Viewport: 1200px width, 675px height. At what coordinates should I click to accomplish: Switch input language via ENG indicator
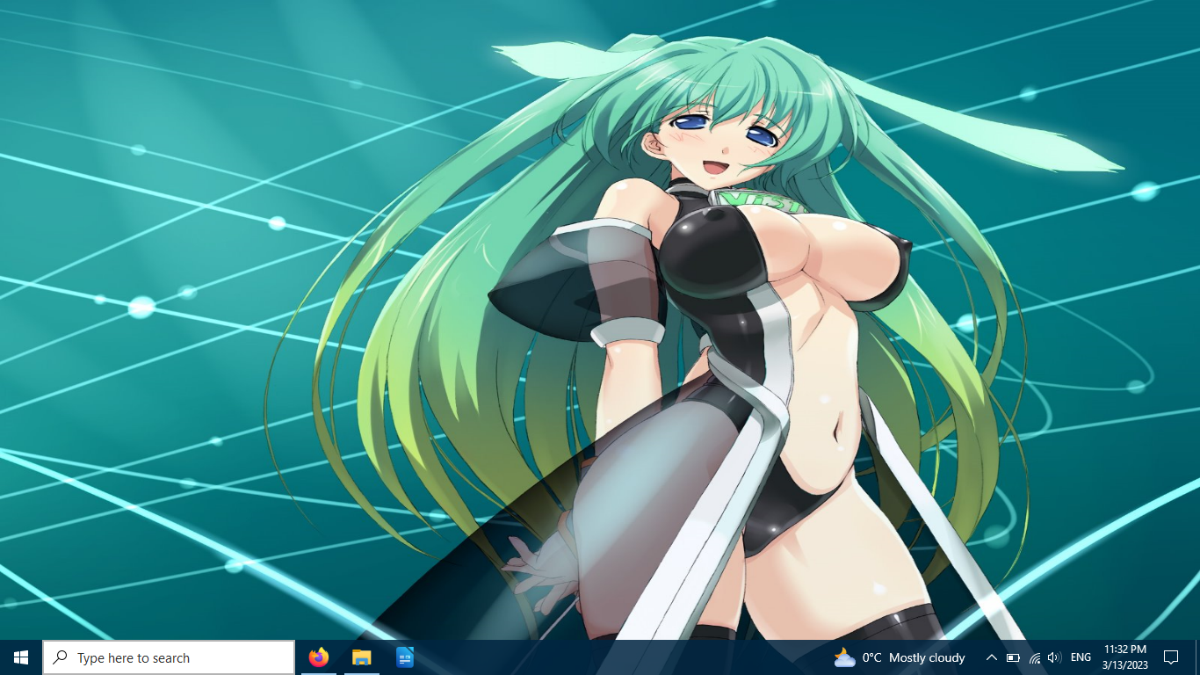(1081, 658)
